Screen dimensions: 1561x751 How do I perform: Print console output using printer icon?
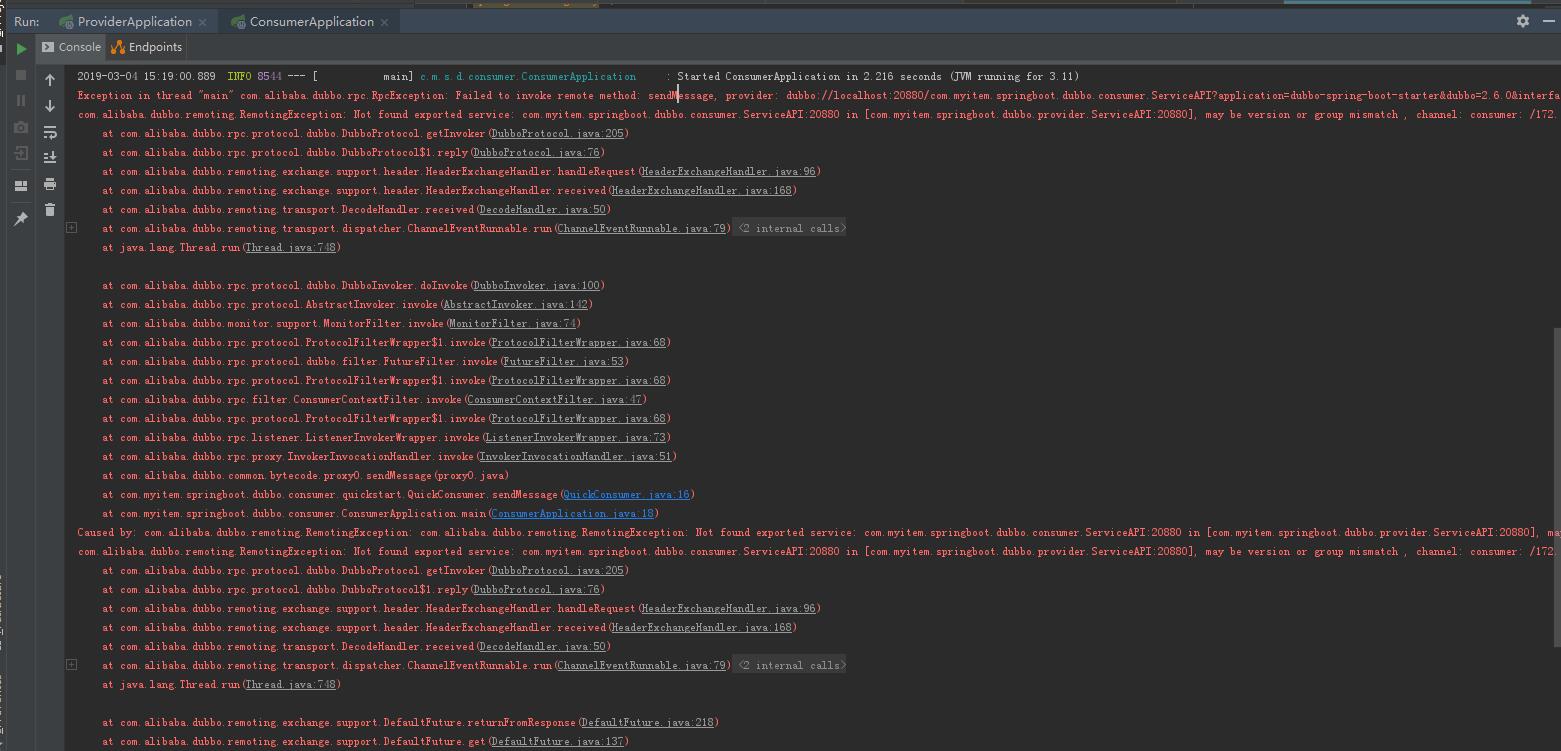click(x=50, y=184)
